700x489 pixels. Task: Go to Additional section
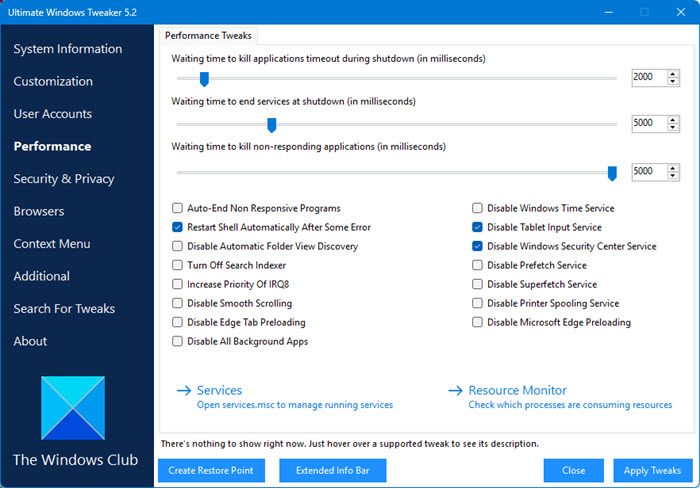[x=42, y=276]
